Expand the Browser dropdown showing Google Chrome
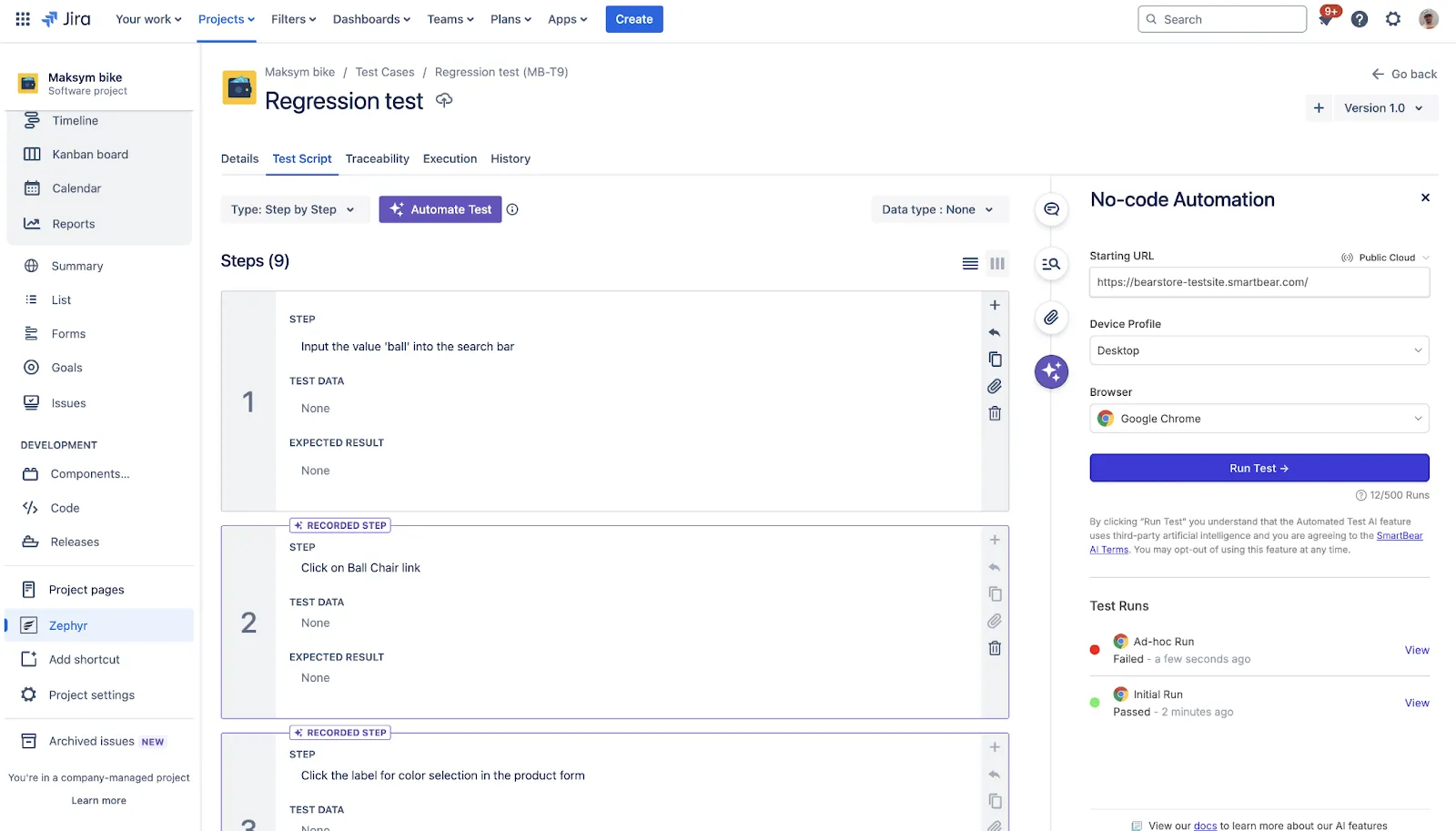1456x831 pixels. 1259,418
